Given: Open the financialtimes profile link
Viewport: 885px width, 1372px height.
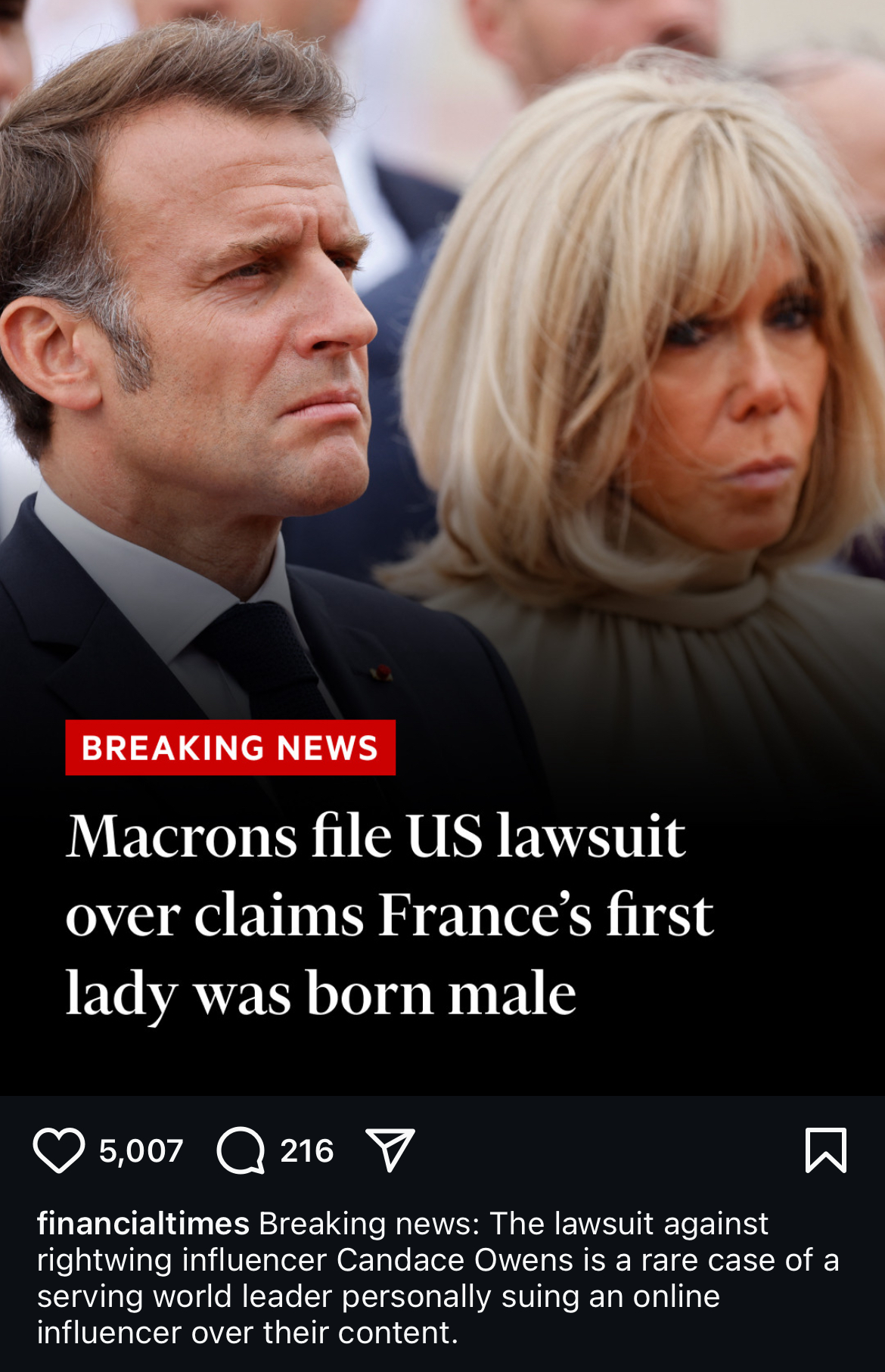Looking at the screenshot, I should (143, 1223).
